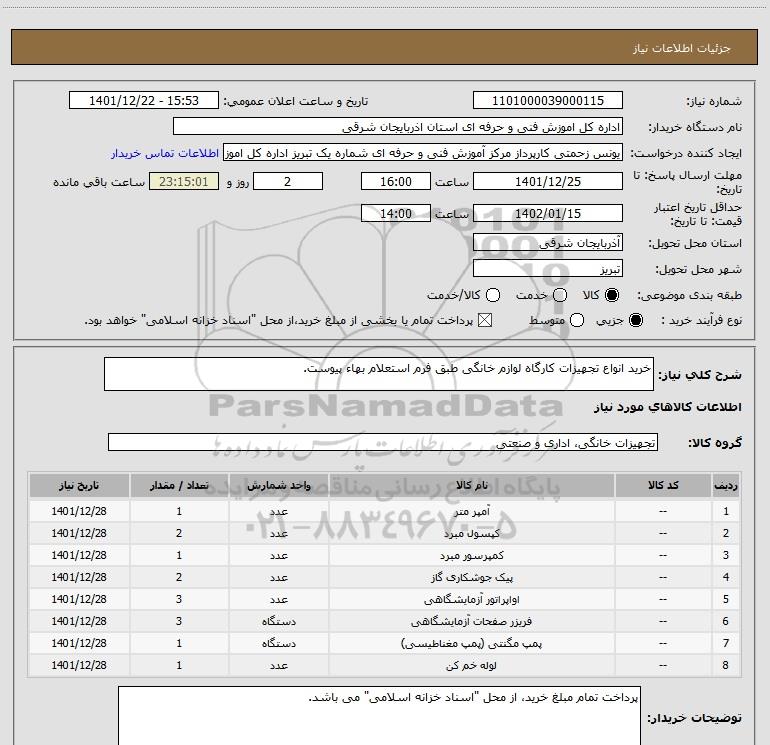Screen dimensions: 770x745
Task: Click remaining time field 23:15:01
Action: [184, 182]
